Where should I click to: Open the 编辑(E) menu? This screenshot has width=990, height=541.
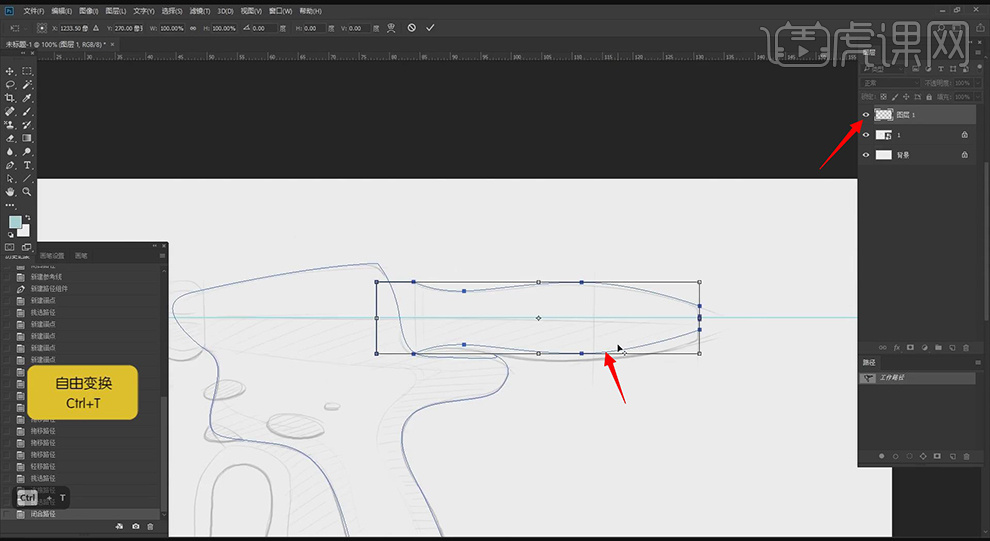pos(61,11)
